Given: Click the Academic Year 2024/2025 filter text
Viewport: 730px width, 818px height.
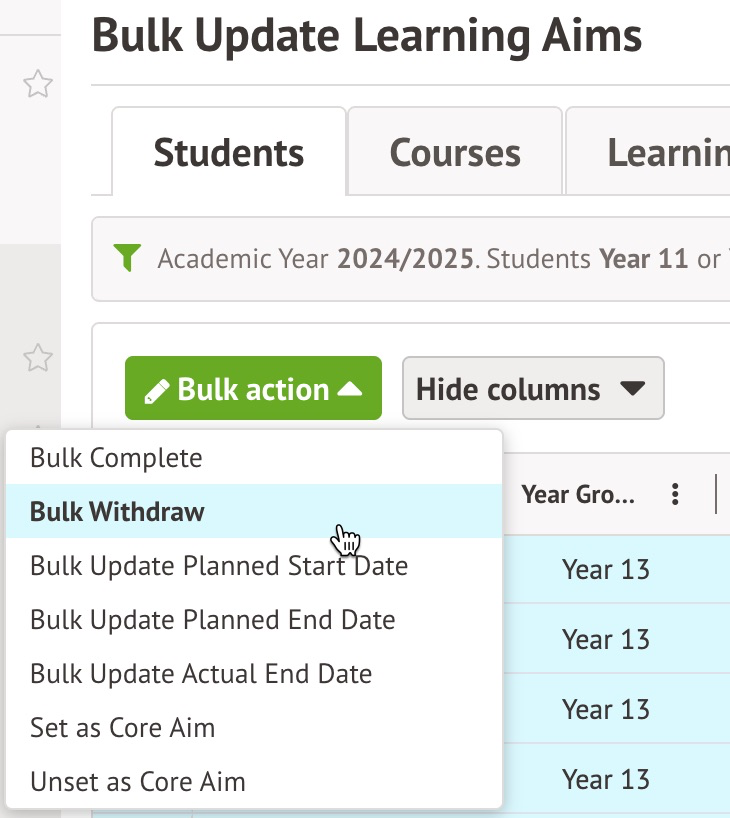Looking at the screenshot, I should coord(315,260).
